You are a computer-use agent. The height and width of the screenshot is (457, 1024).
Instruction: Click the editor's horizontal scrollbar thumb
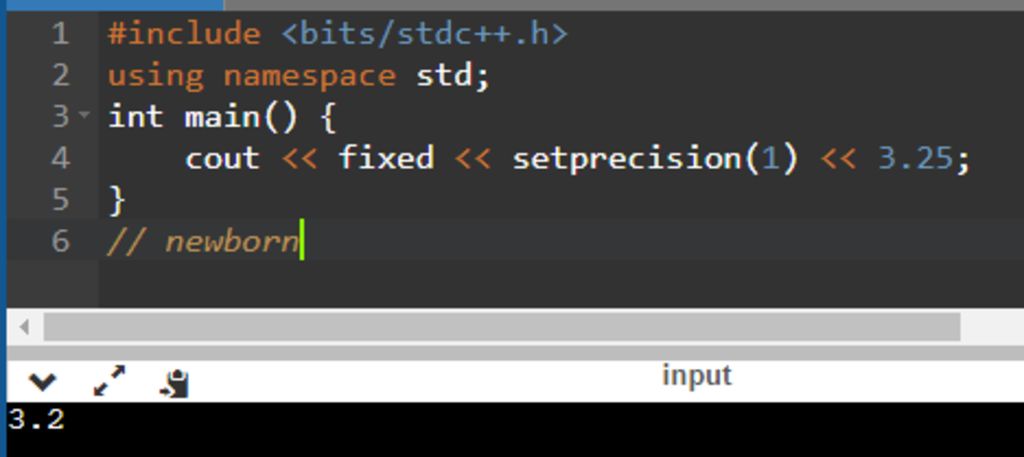(500, 327)
